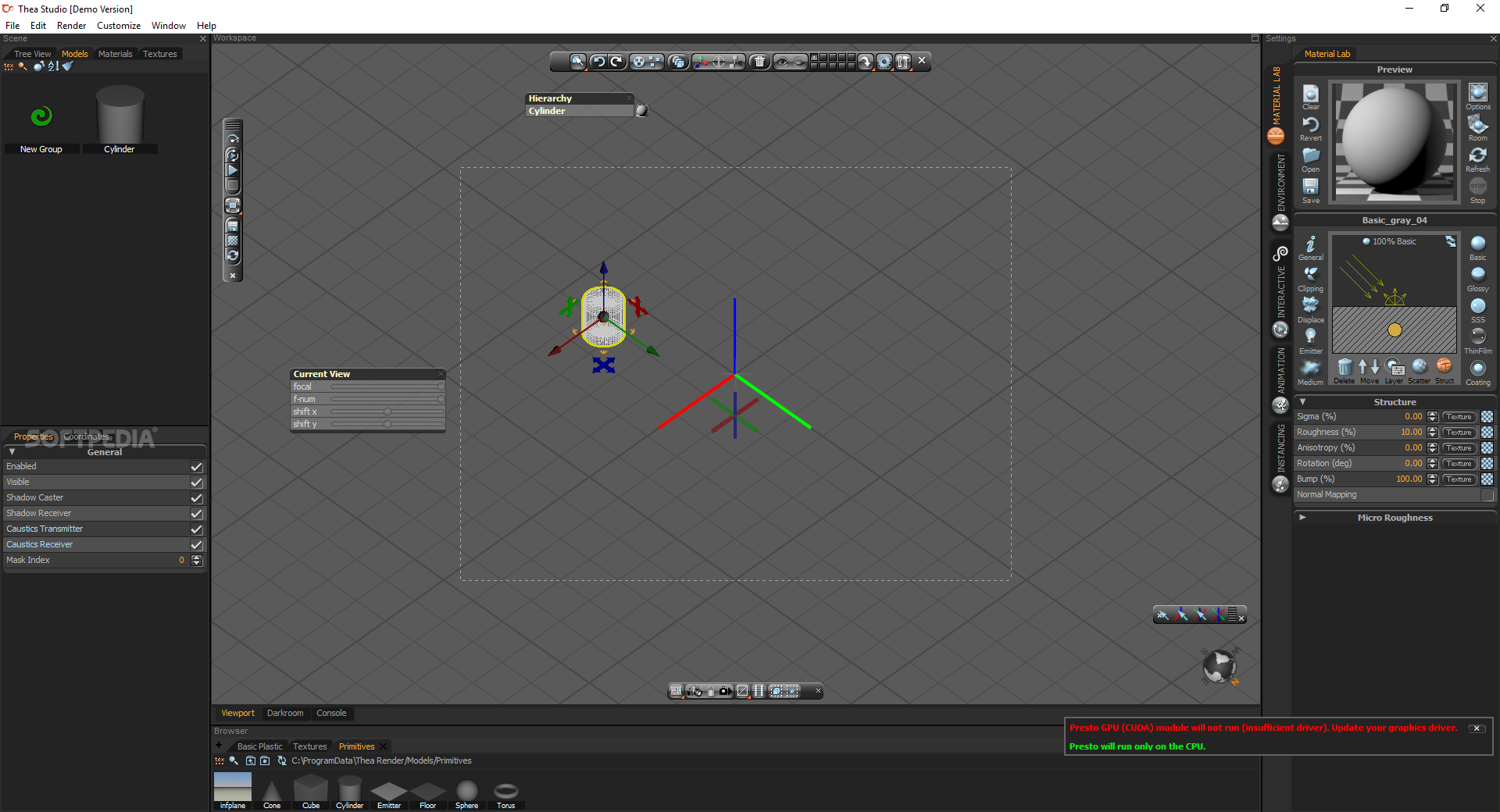Viewport: 1500px width, 812px height.
Task: Refresh the material preview
Action: tap(1478, 159)
